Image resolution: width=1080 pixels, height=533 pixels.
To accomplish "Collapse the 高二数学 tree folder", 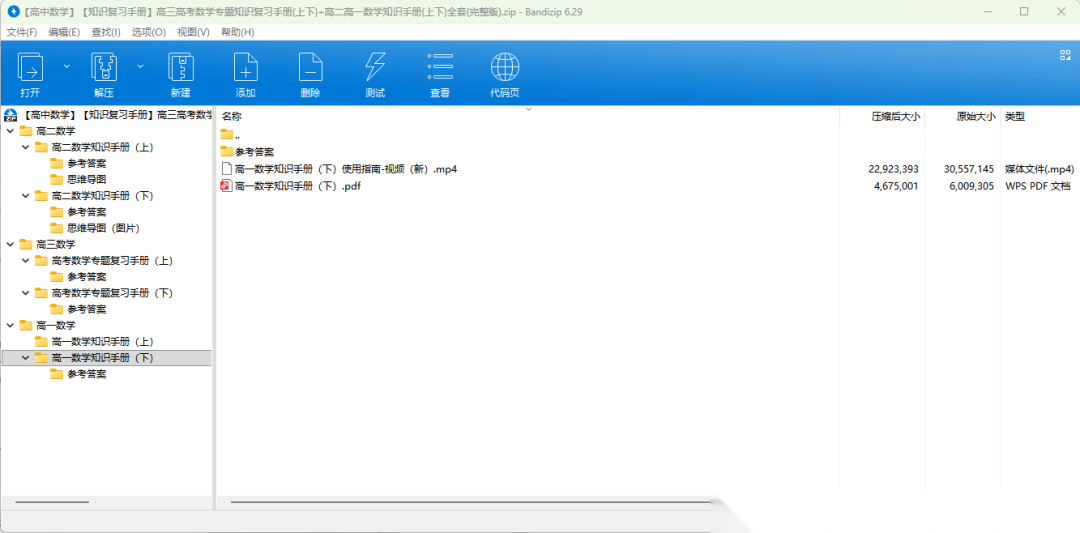I will click(10, 131).
